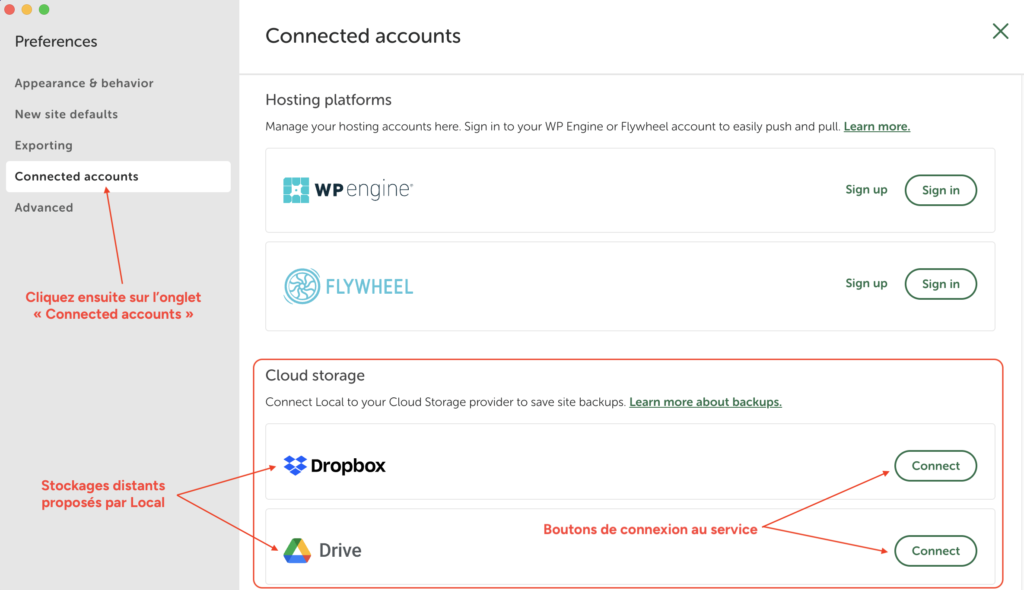Open Appearance & behavior preferences
1024x590 pixels.
point(84,83)
